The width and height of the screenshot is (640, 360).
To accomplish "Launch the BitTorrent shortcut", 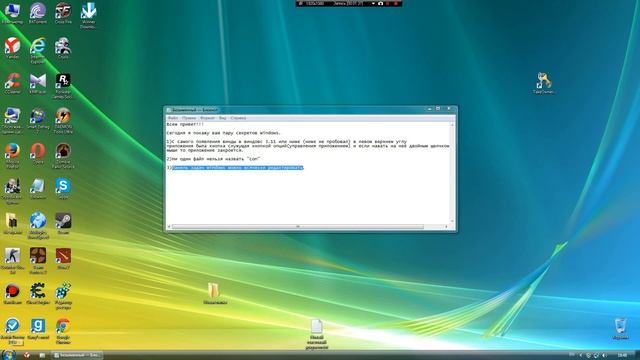I will tap(38, 13).
